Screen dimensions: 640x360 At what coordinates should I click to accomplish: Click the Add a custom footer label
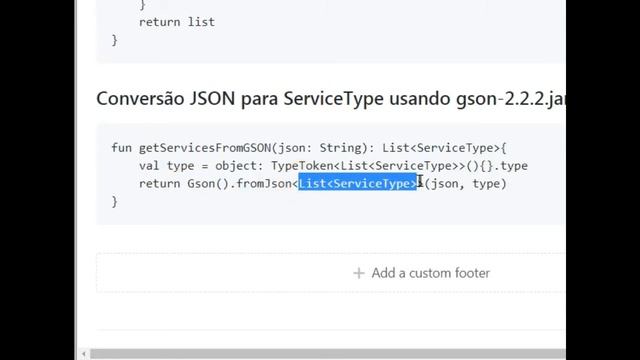click(430, 273)
